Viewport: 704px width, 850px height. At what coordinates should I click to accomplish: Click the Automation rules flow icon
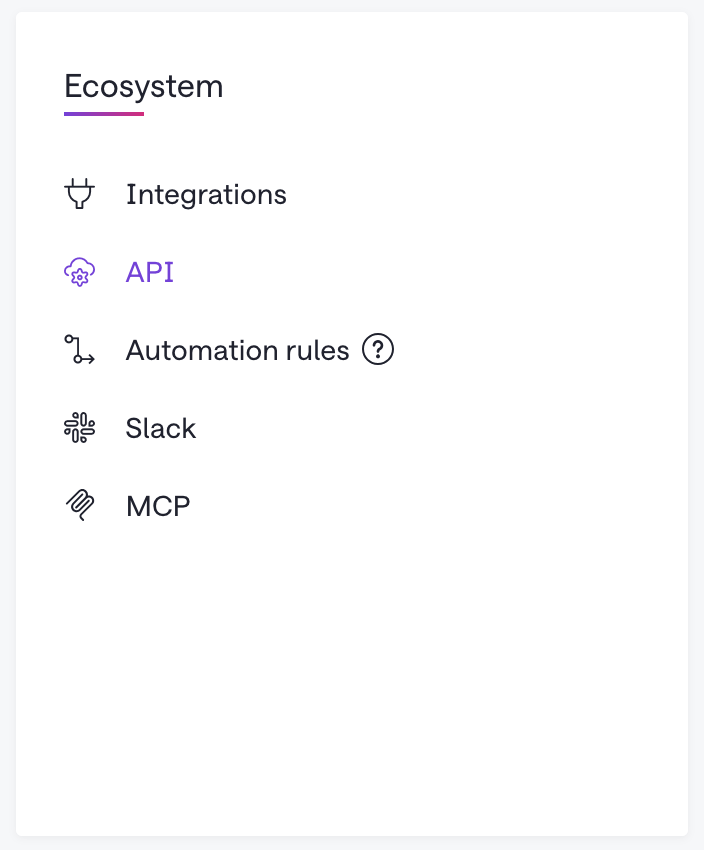[x=80, y=350]
